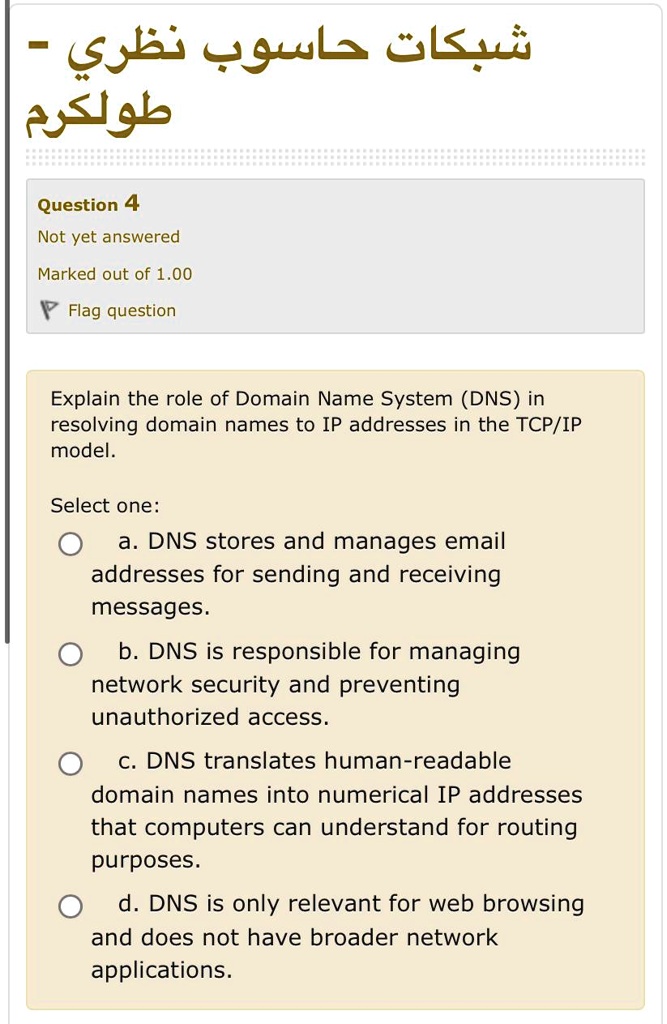667x1024 pixels.
Task: Click the answer text about web browsing only
Action: [338, 937]
